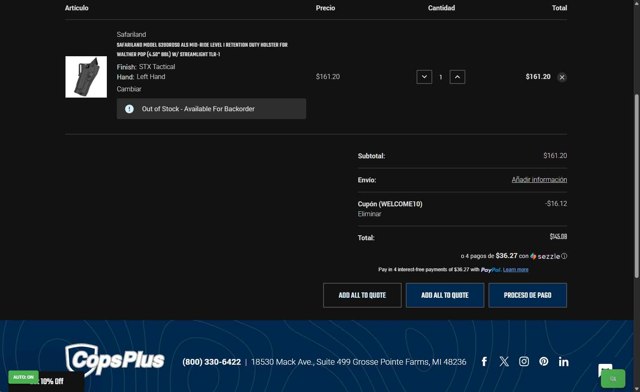Increase holster quantity with up chevron
640x392 pixels.
[x=457, y=77]
